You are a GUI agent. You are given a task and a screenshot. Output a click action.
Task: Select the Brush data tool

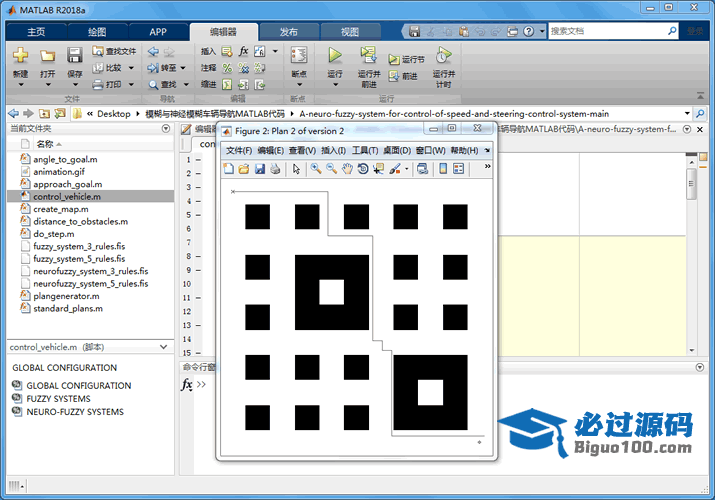395,169
